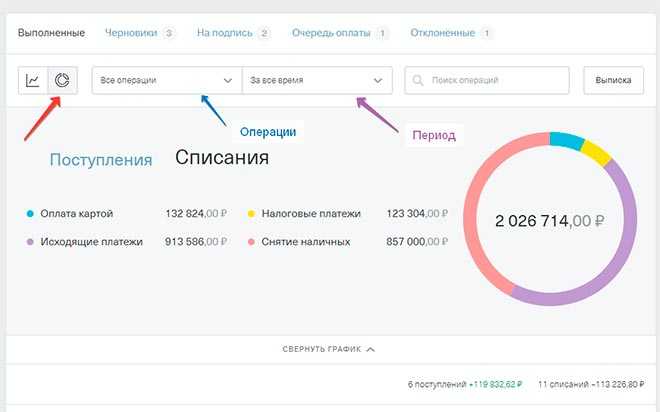The image size is (660, 412).
Task: Click the search magnifier icon
Action: click(x=418, y=80)
